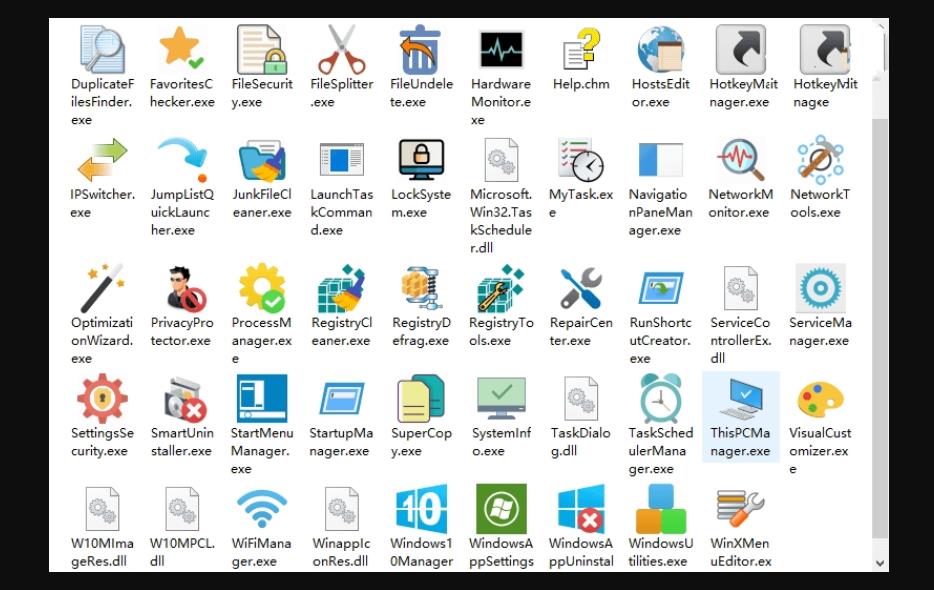Image resolution: width=934 pixels, height=590 pixels.
Task: Select the FileUndelete.exe recycle bin icon
Action: click(421, 49)
